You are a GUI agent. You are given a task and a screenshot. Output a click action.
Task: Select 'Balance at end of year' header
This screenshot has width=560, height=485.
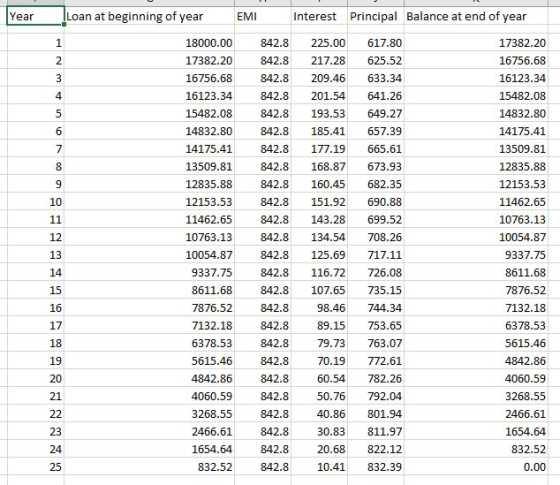[x=476, y=16]
